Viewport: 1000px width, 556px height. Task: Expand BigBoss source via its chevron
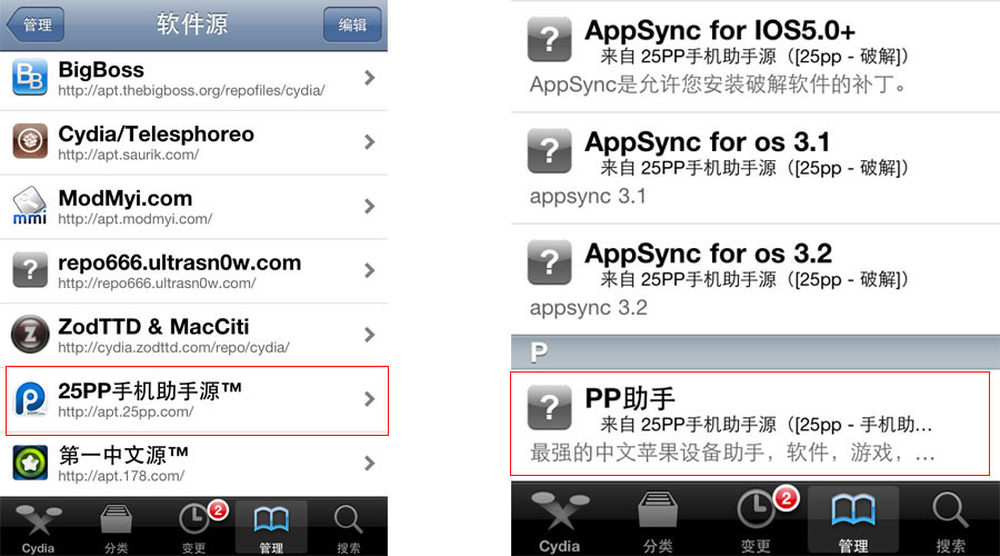[369, 78]
